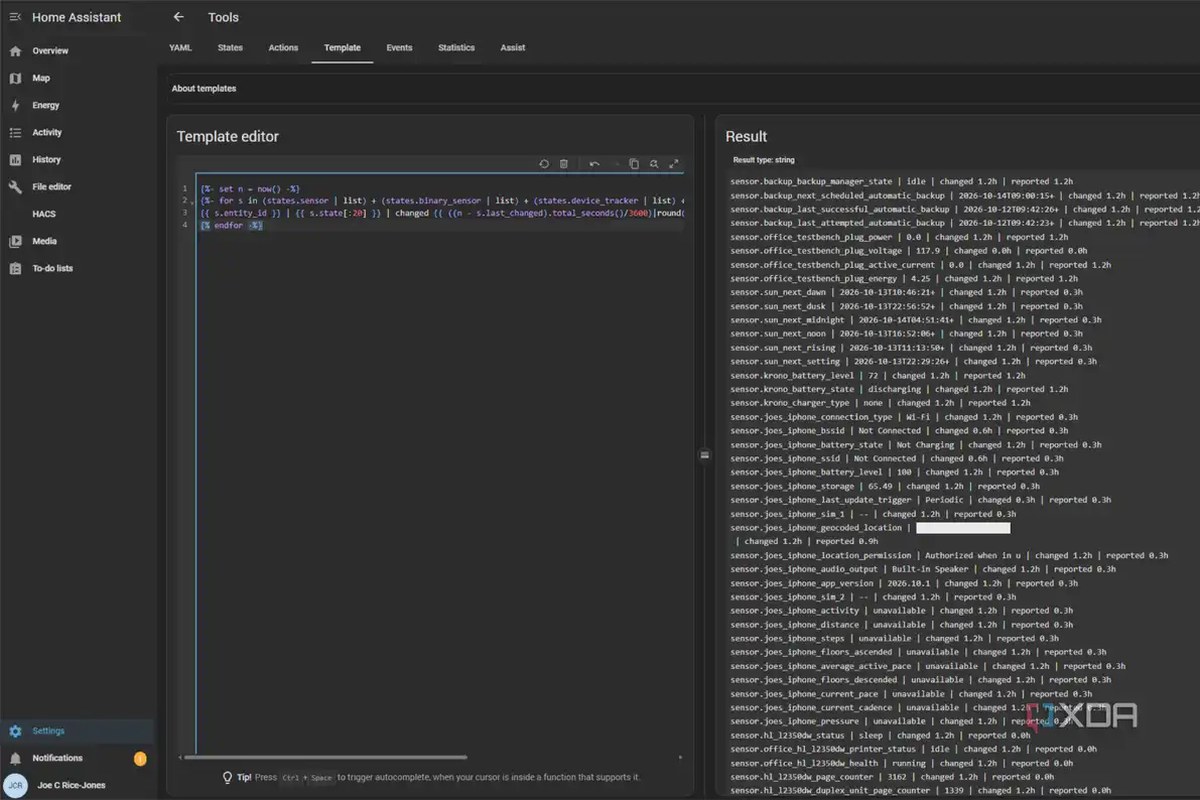The height and width of the screenshot is (800, 1200).
Task: Click sensor.hl_l2350dw_status result line
Action: 882,735
